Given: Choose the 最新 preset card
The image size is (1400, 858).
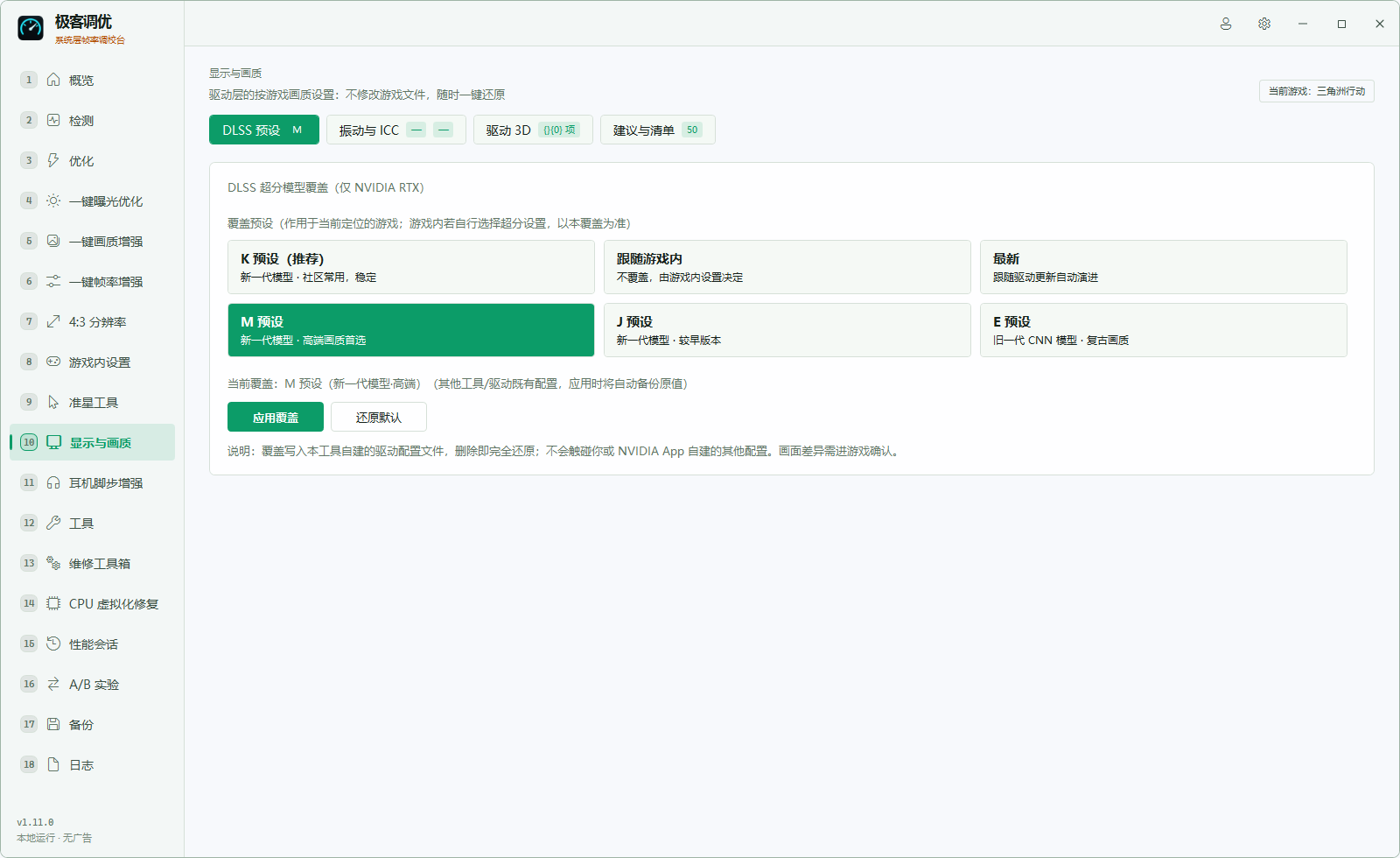Looking at the screenshot, I should (x=1164, y=267).
